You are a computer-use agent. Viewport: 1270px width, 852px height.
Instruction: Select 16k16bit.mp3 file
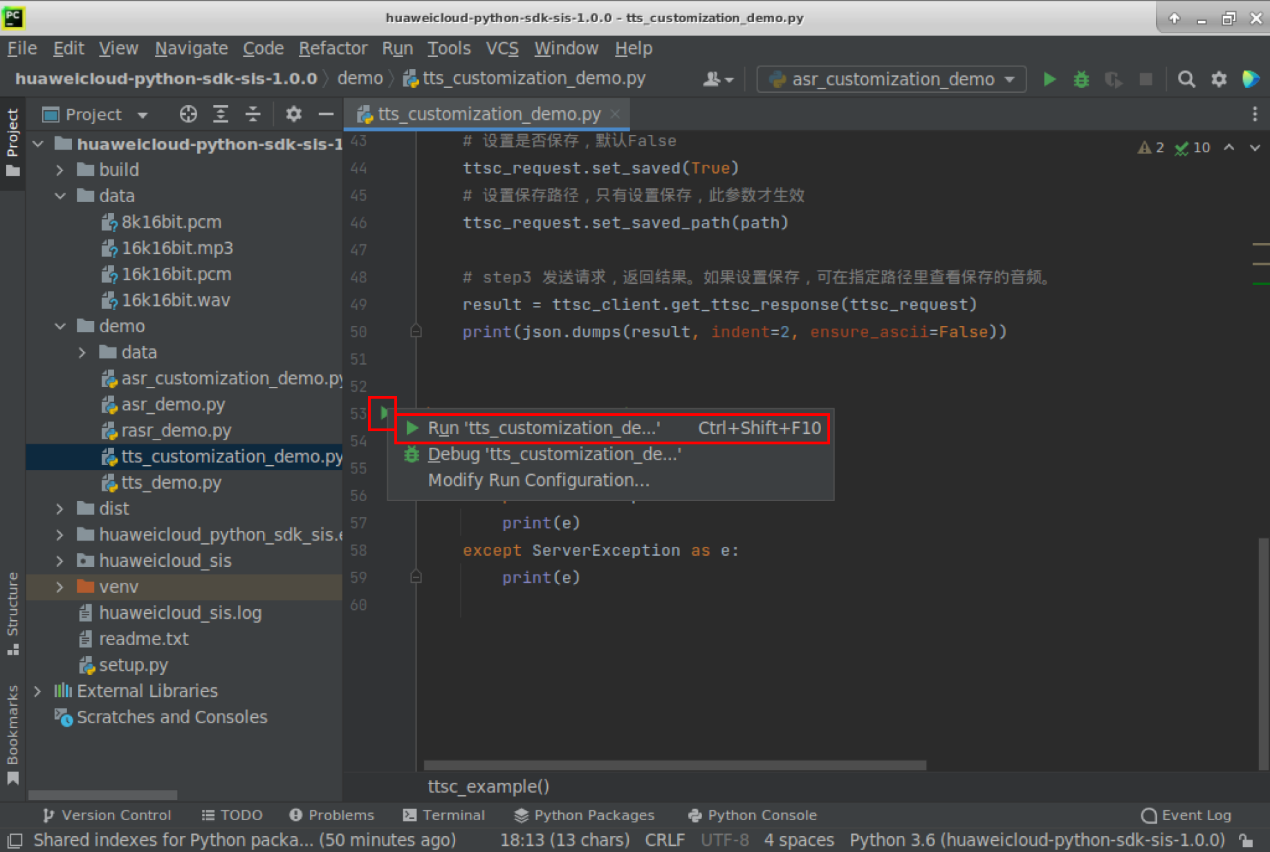point(177,248)
